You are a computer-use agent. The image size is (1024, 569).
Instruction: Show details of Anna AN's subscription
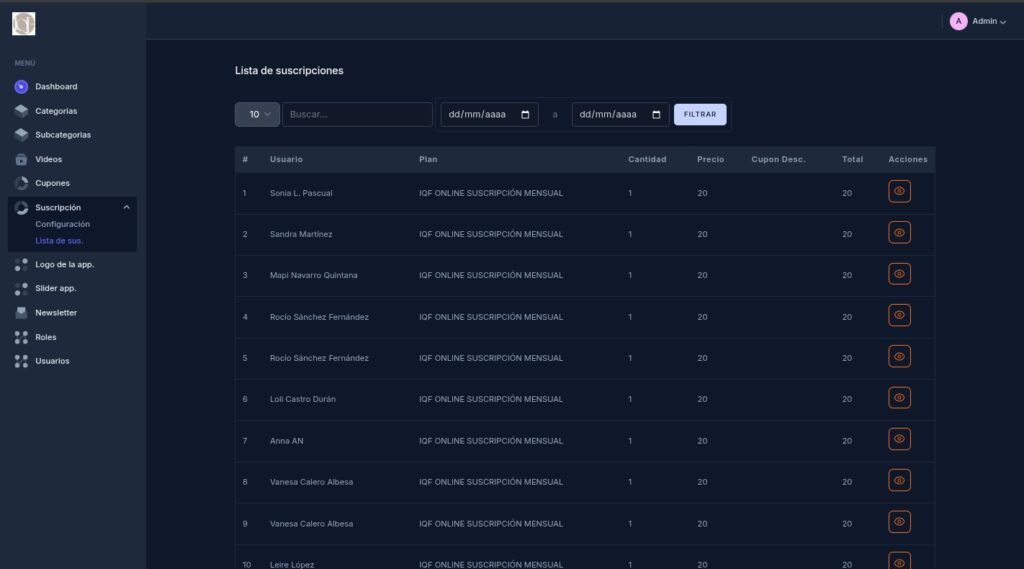[899, 439]
